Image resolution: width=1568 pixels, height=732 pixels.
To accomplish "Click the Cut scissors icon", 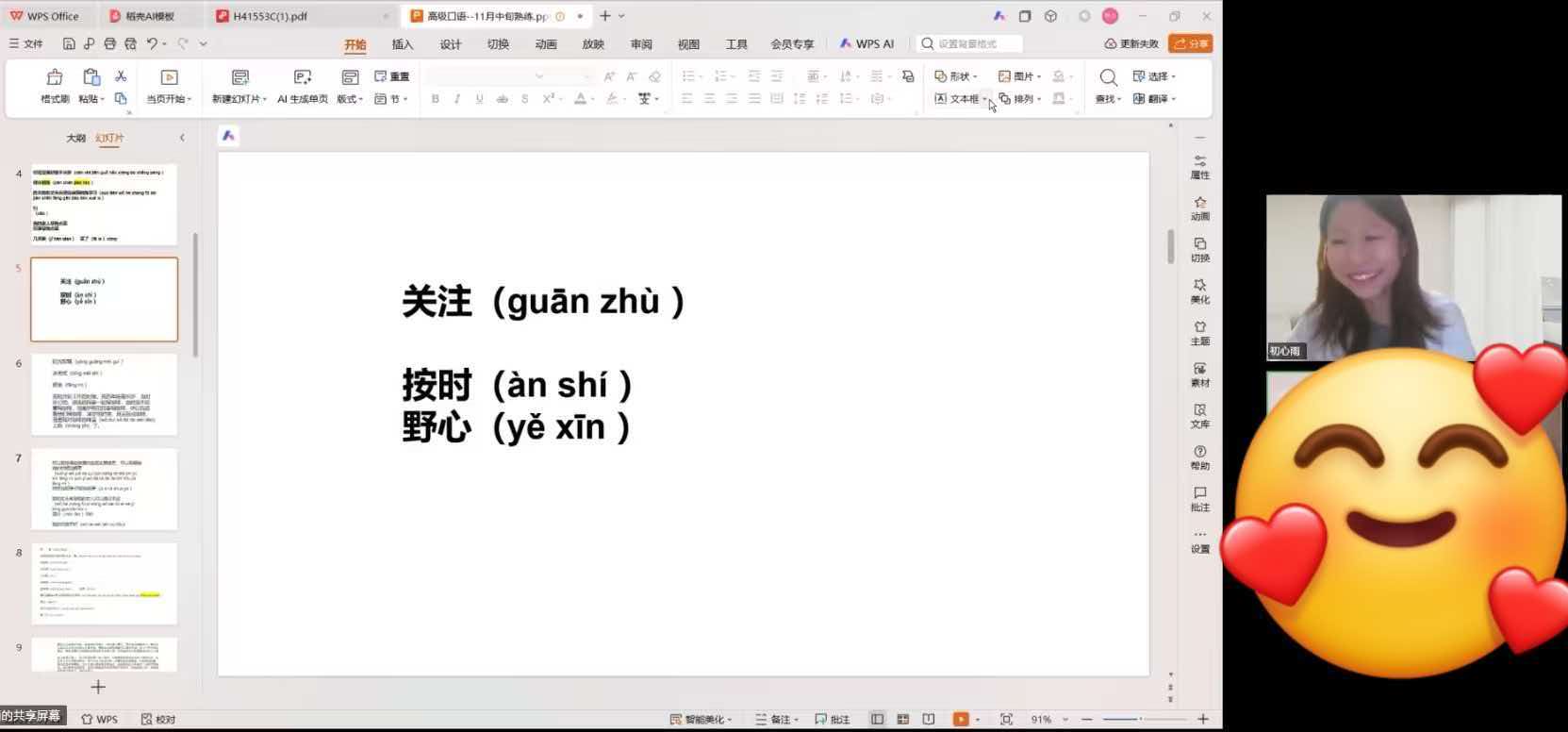I will 121,76.
